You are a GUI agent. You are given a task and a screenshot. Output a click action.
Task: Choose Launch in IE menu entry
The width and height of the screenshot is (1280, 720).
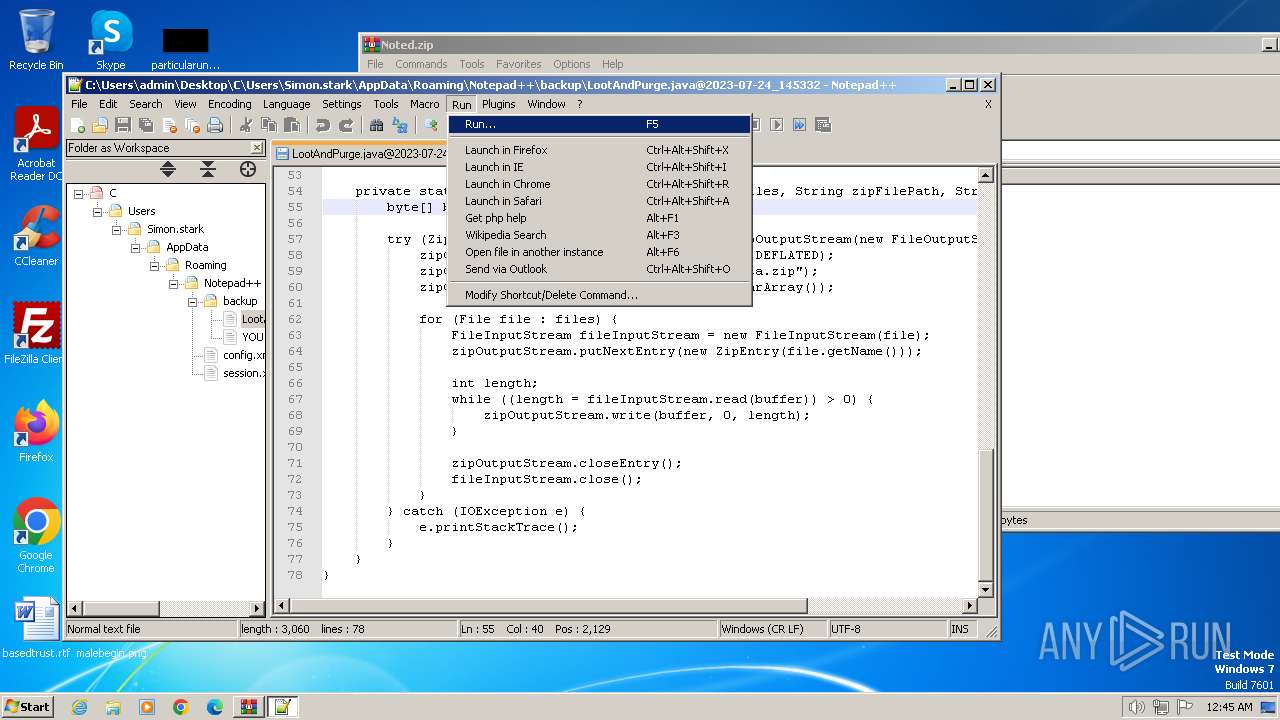[599, 167]
